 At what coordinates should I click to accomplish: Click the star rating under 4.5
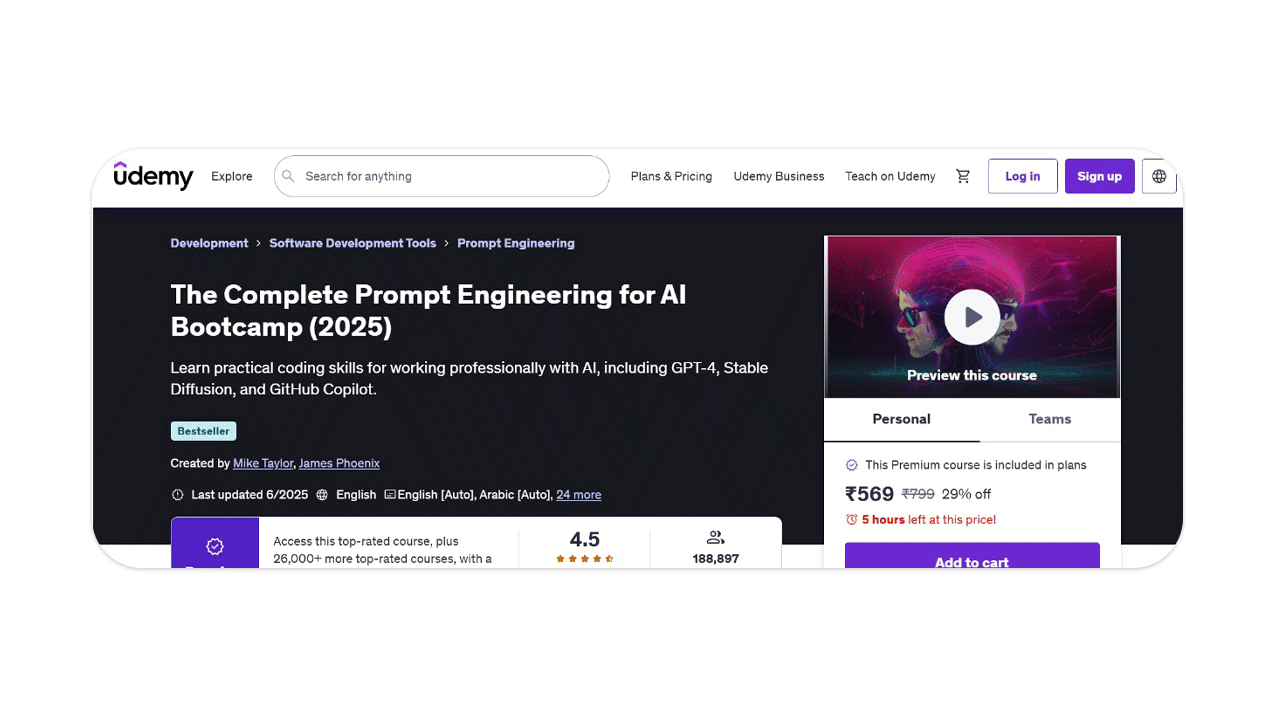pyautogui.click(x=585, y=559)
